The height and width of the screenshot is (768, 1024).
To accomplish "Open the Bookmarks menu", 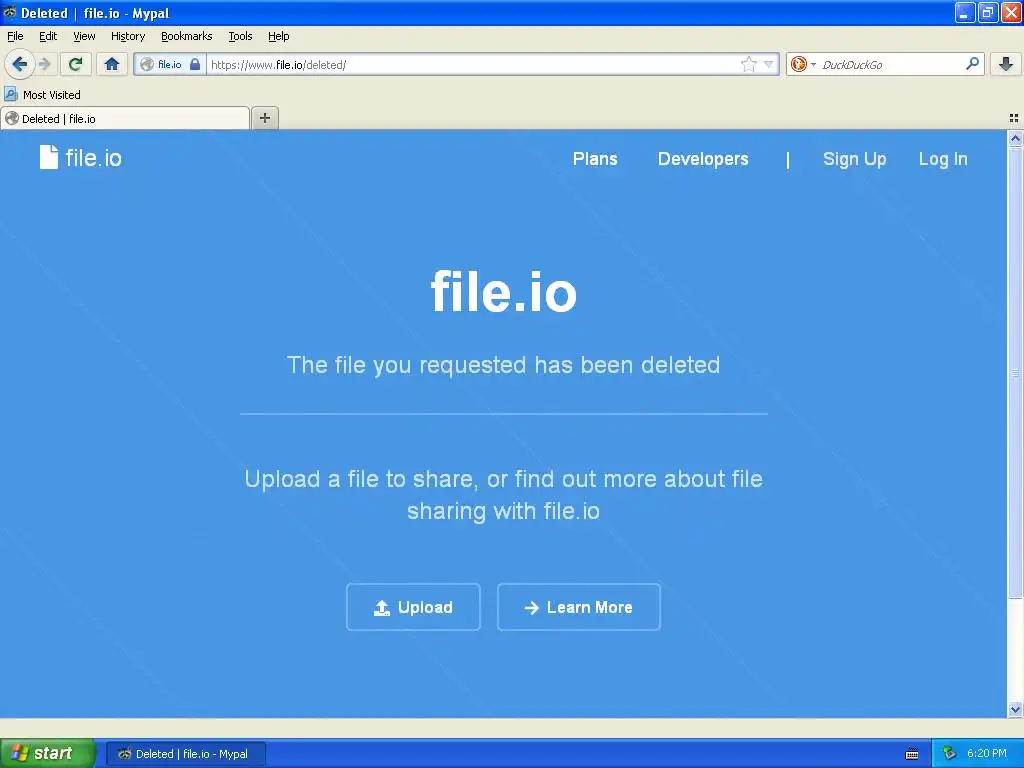I will coord(187,36).
